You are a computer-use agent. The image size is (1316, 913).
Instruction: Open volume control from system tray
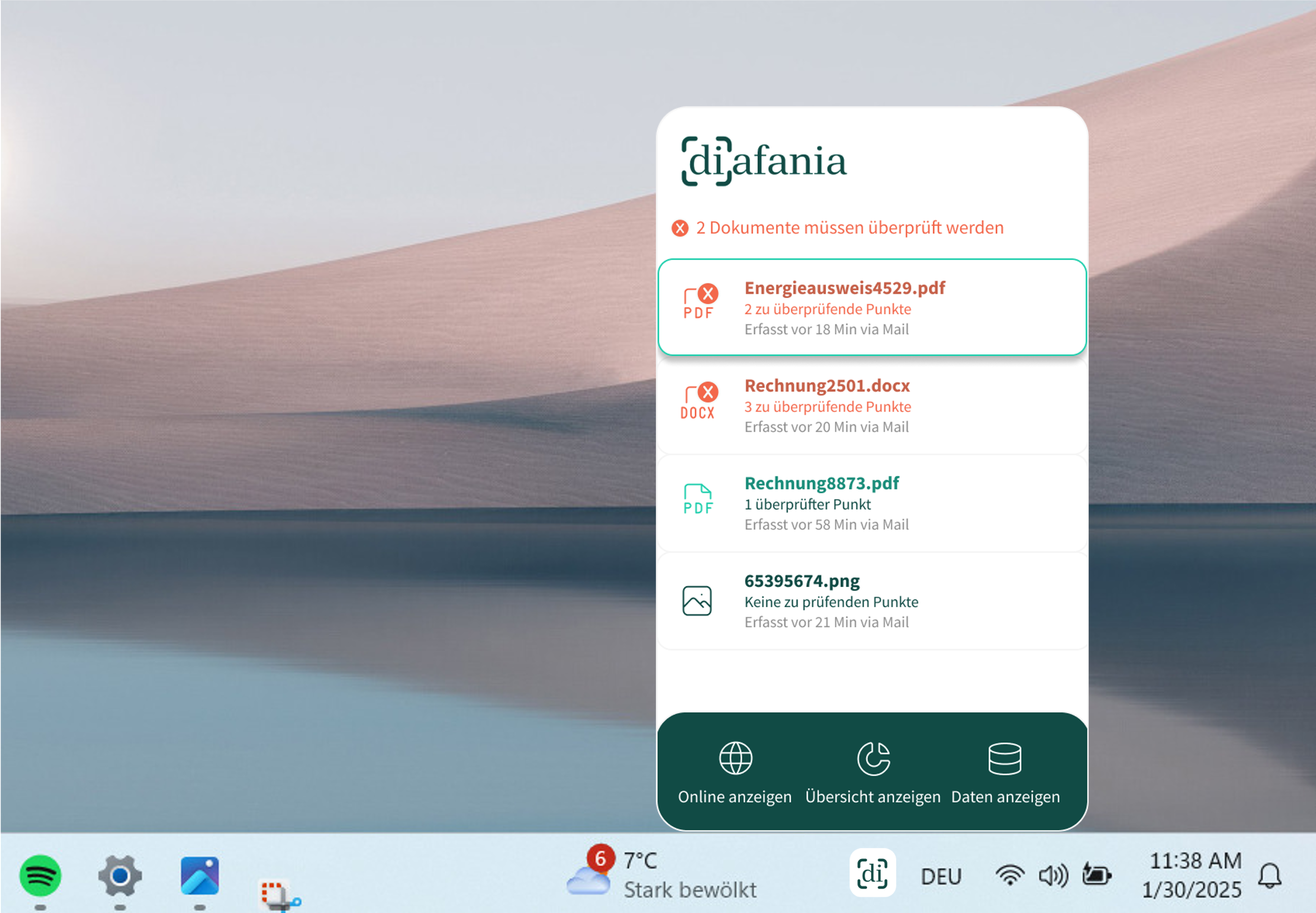1052,875
